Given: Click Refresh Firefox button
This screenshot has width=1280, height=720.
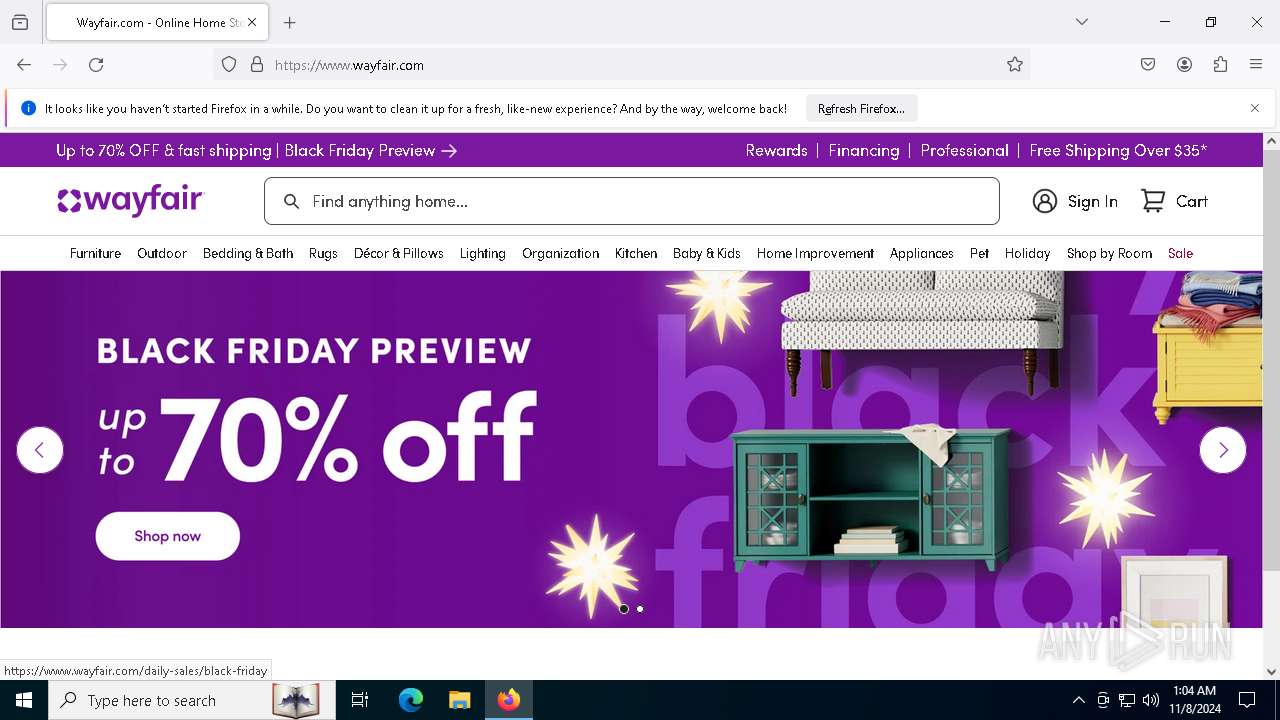Looking at the screenshot, I should [x=861, y=108].
